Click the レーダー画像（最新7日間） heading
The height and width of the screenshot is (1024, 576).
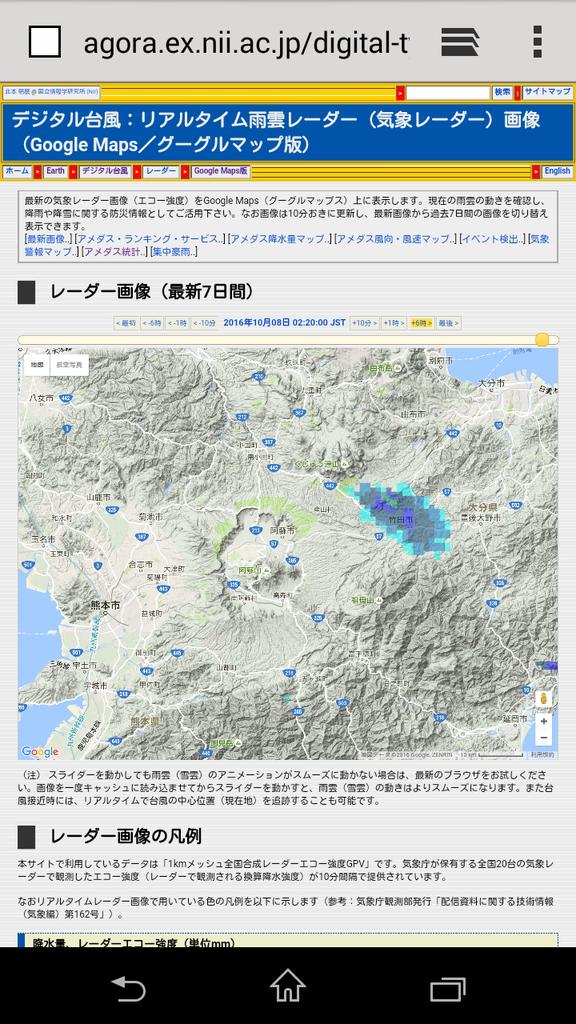pos(152,292)
